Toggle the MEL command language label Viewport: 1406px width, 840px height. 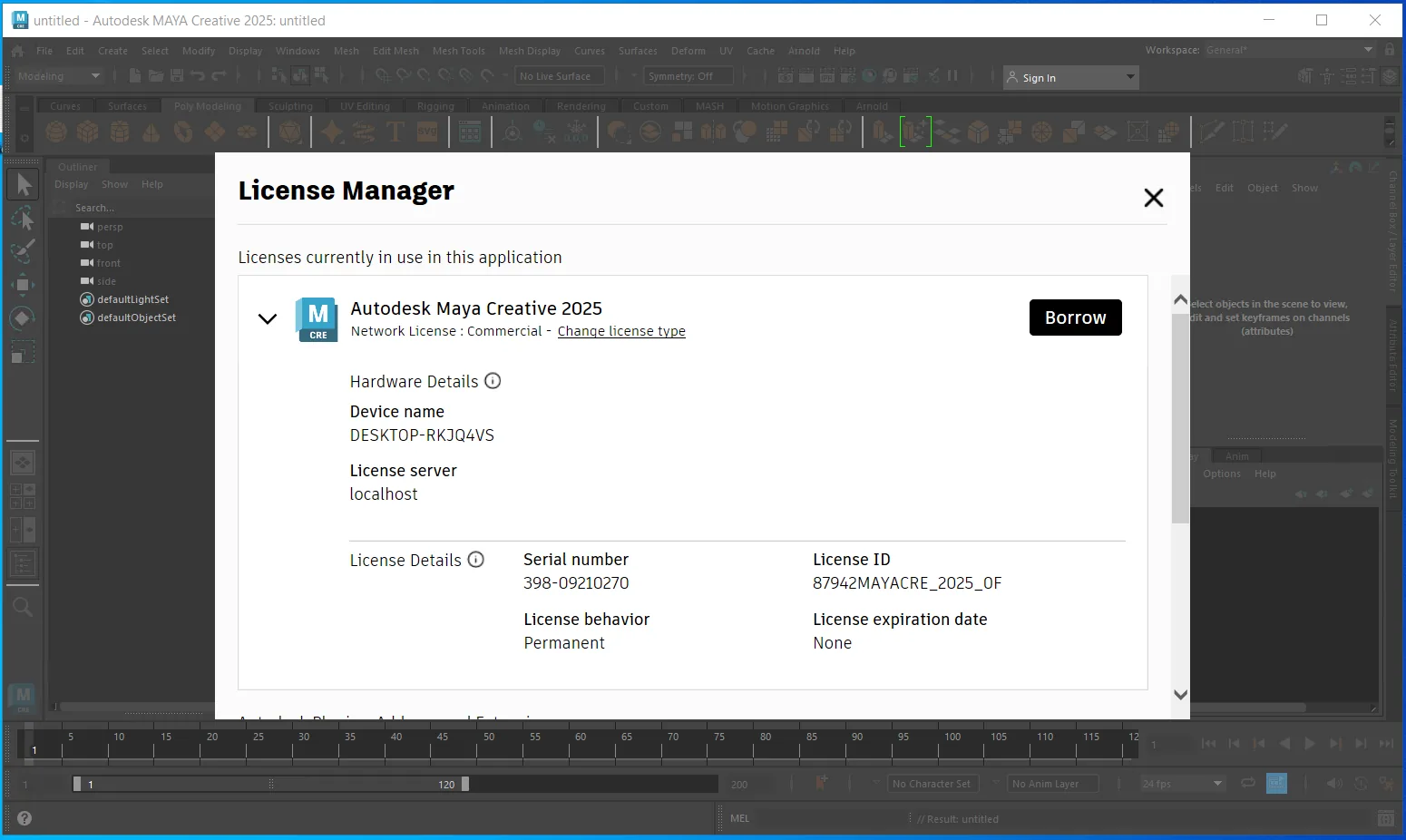coord(740,818)
